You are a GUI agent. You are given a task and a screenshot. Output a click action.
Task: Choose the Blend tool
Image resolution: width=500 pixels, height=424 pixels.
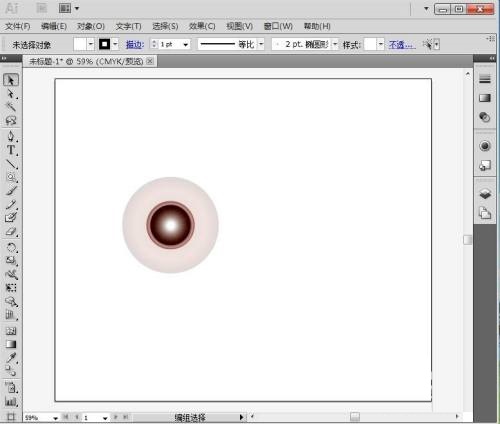click(x=11, y=371)
